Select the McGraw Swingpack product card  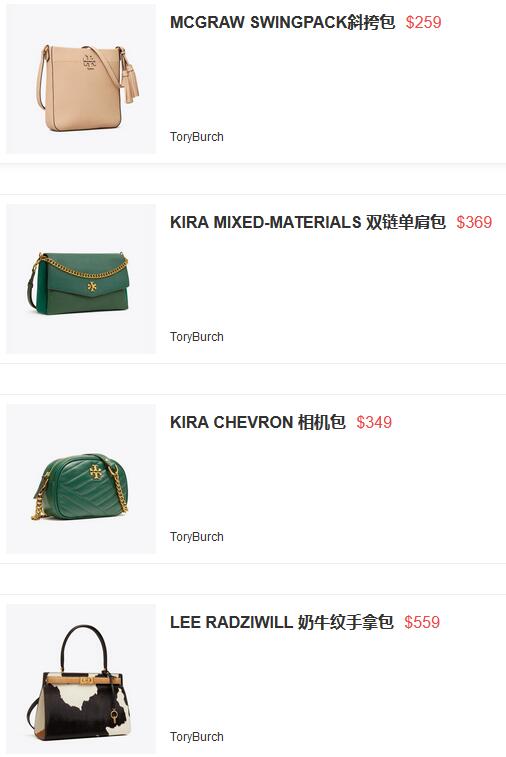[x=253, y=81]
